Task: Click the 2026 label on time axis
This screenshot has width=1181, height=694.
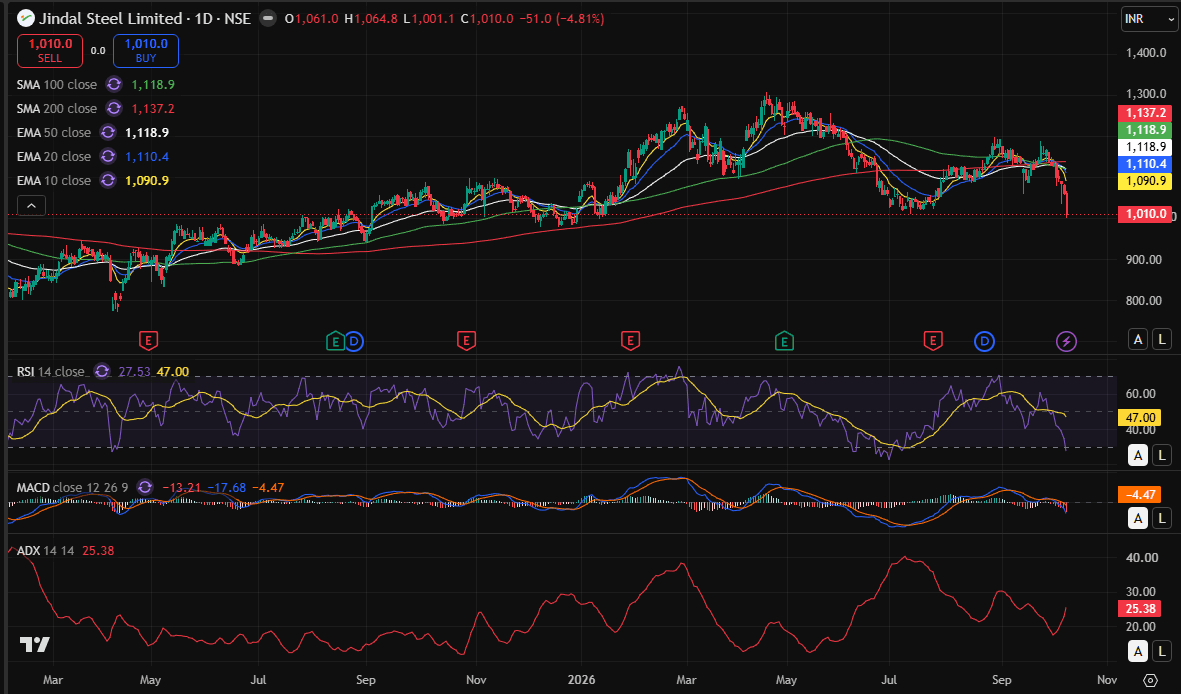Action: (581, 680)
